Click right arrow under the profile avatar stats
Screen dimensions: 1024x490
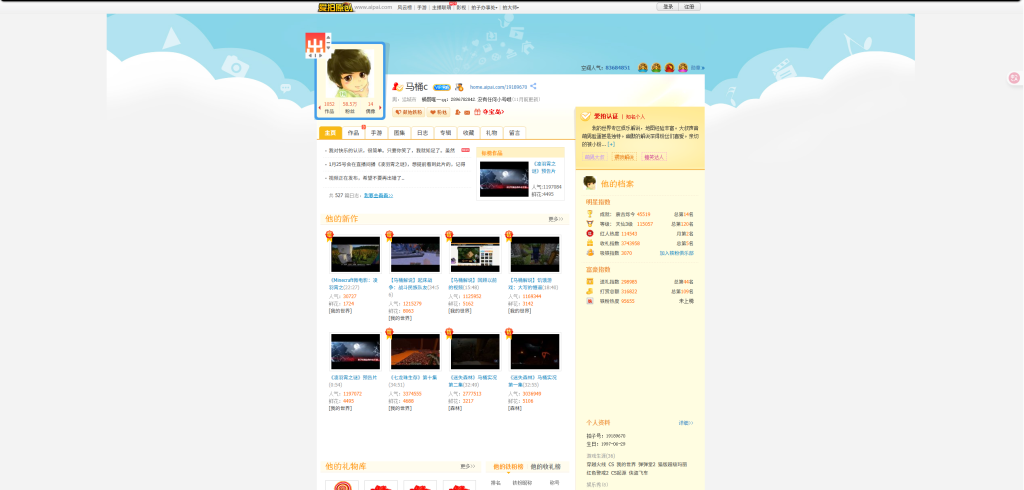pos(380,107)
